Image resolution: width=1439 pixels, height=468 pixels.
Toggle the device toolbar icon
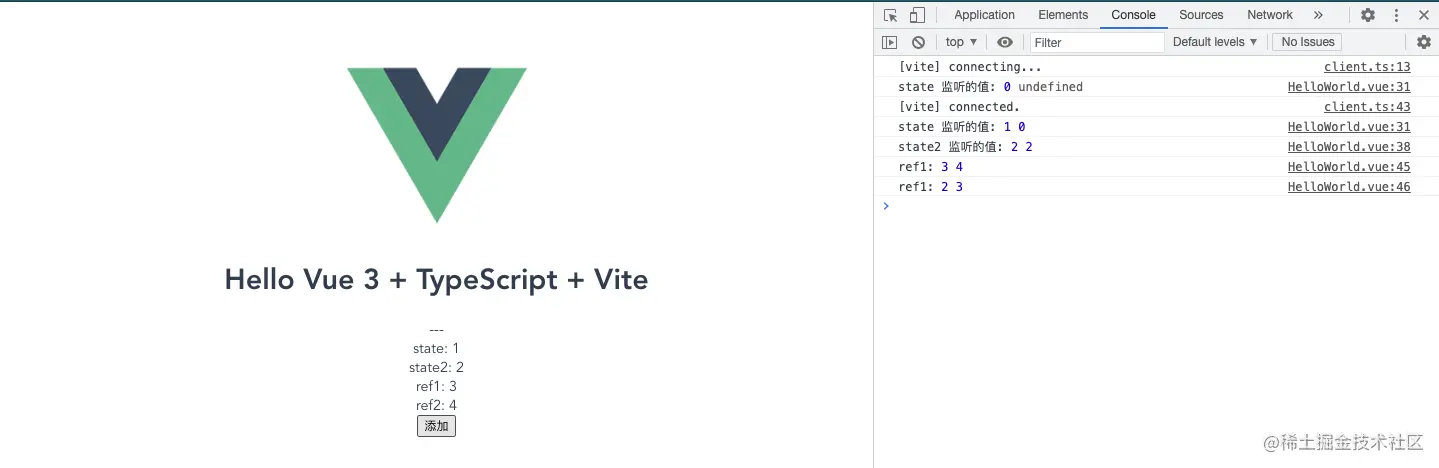click(917, 15)
